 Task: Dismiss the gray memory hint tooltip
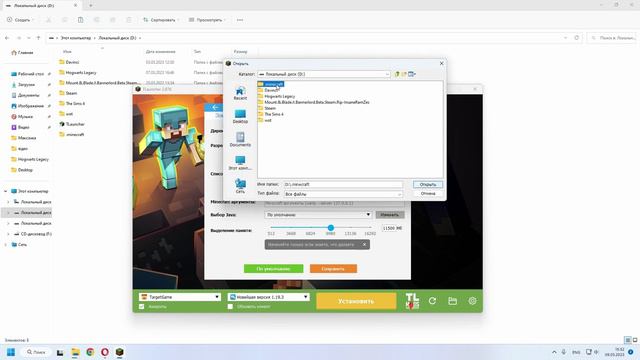pyautogui.click(x=364, y=244)
